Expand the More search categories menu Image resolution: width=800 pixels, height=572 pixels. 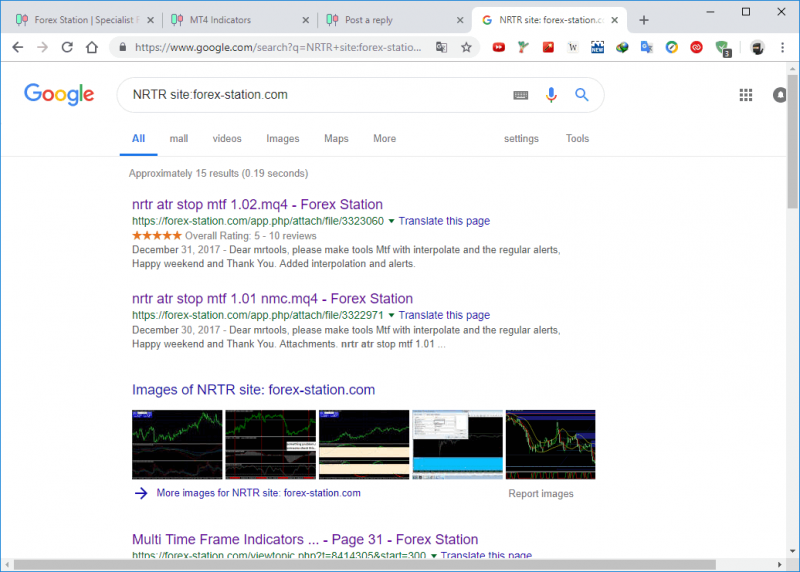point(384,139)
